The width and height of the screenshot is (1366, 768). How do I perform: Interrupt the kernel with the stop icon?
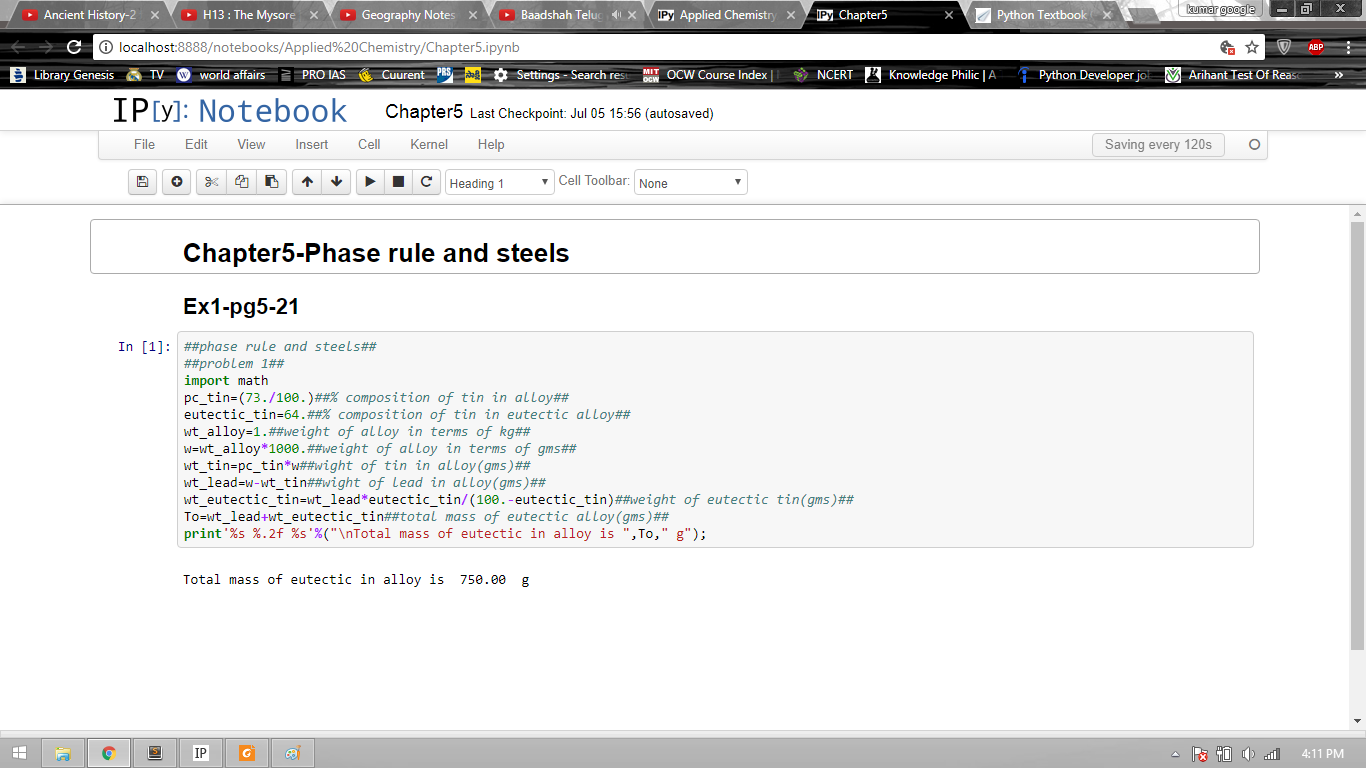(x=398, y=182)
